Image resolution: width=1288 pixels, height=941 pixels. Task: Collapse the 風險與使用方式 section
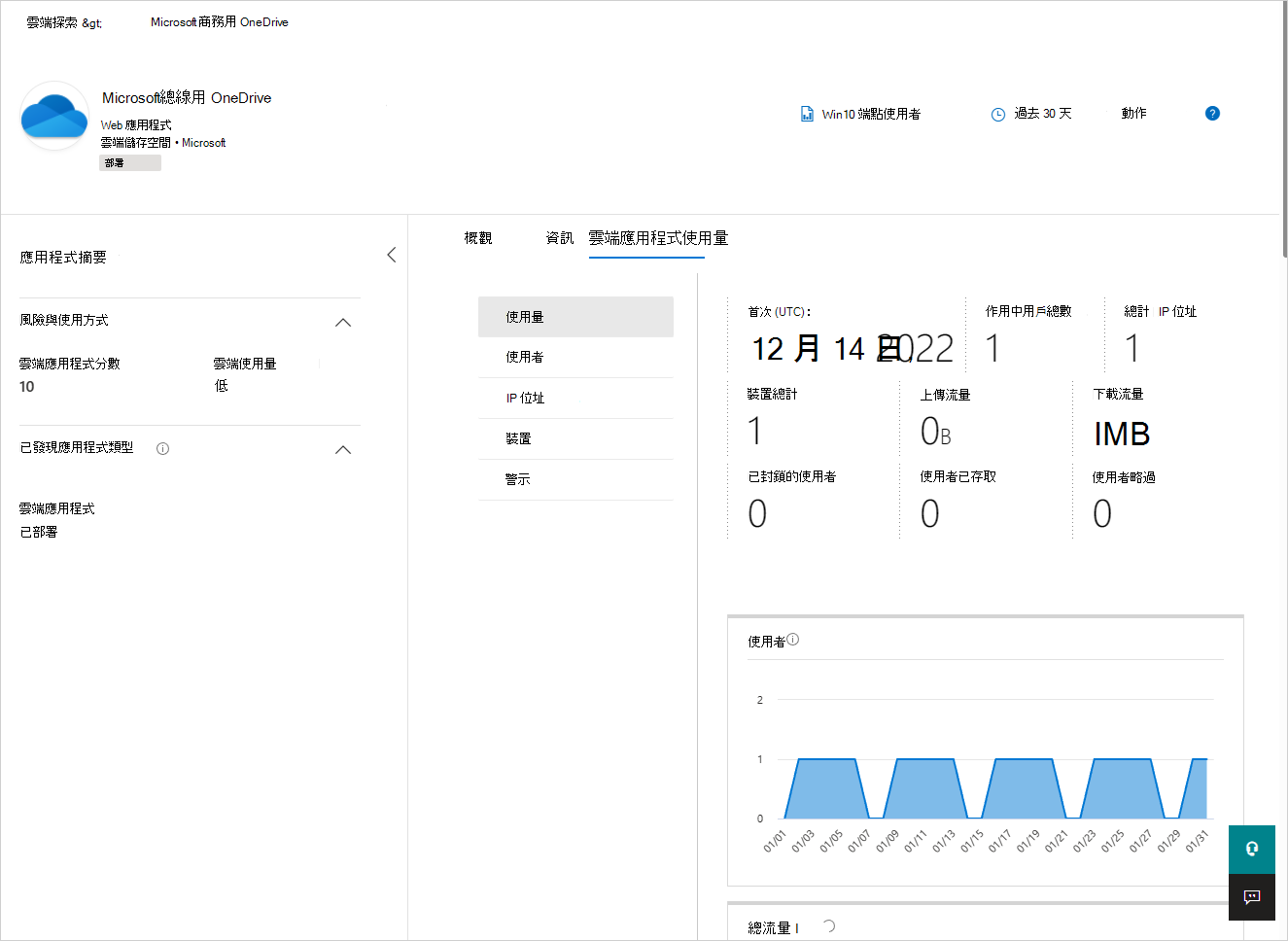point(342,321)
